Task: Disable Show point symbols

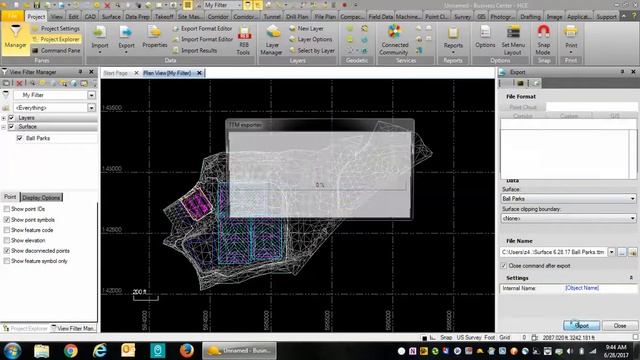Action: 7,220
